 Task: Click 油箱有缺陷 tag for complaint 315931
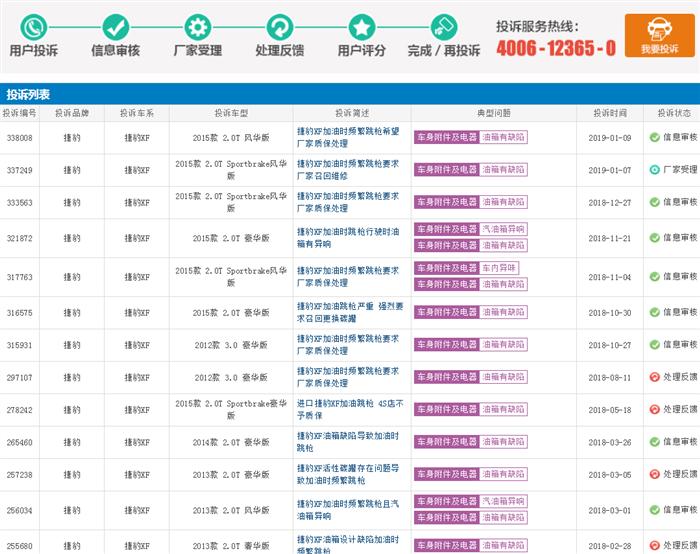click(x=503, y=345)
